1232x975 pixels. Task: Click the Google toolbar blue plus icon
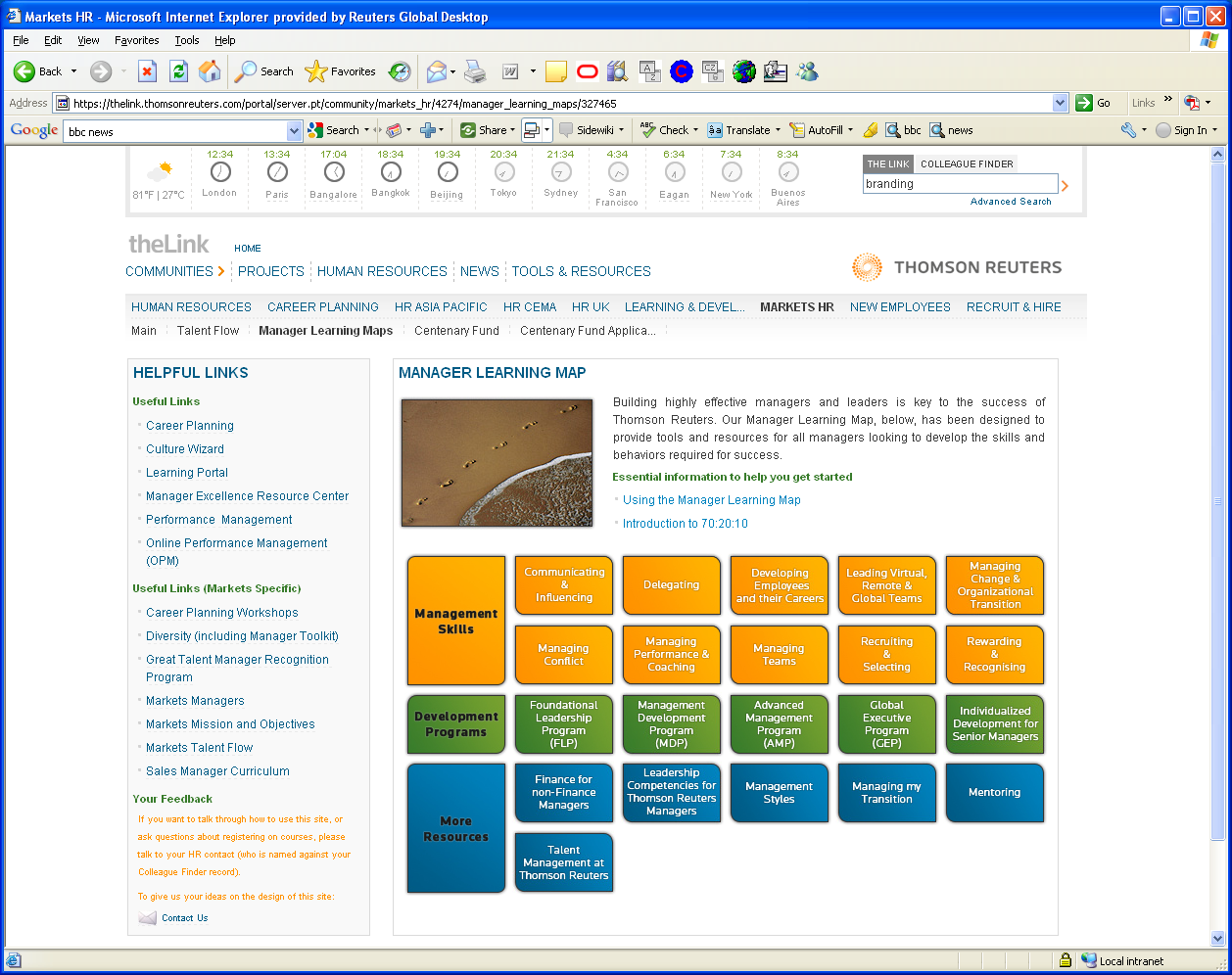[427, 130]
